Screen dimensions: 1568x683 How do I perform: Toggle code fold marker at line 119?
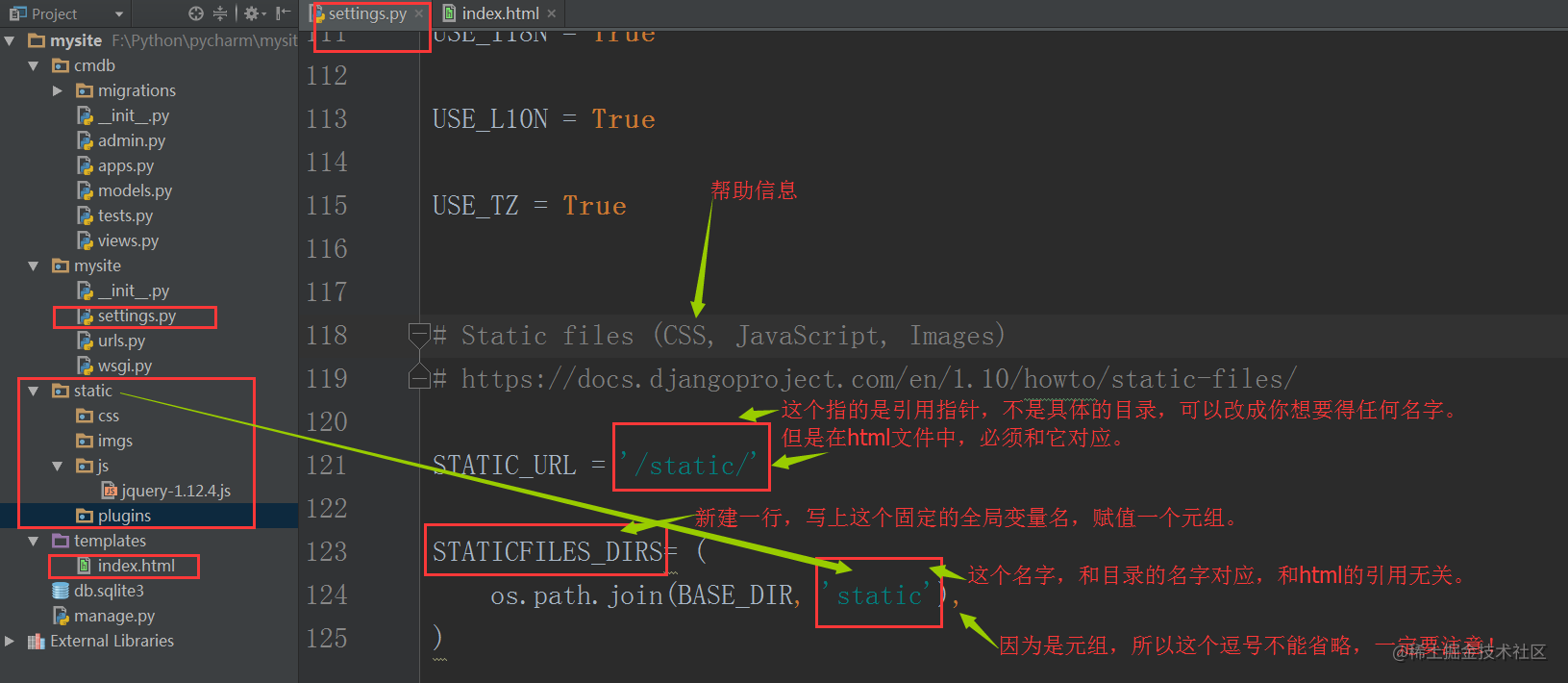[x=419, y=376]
